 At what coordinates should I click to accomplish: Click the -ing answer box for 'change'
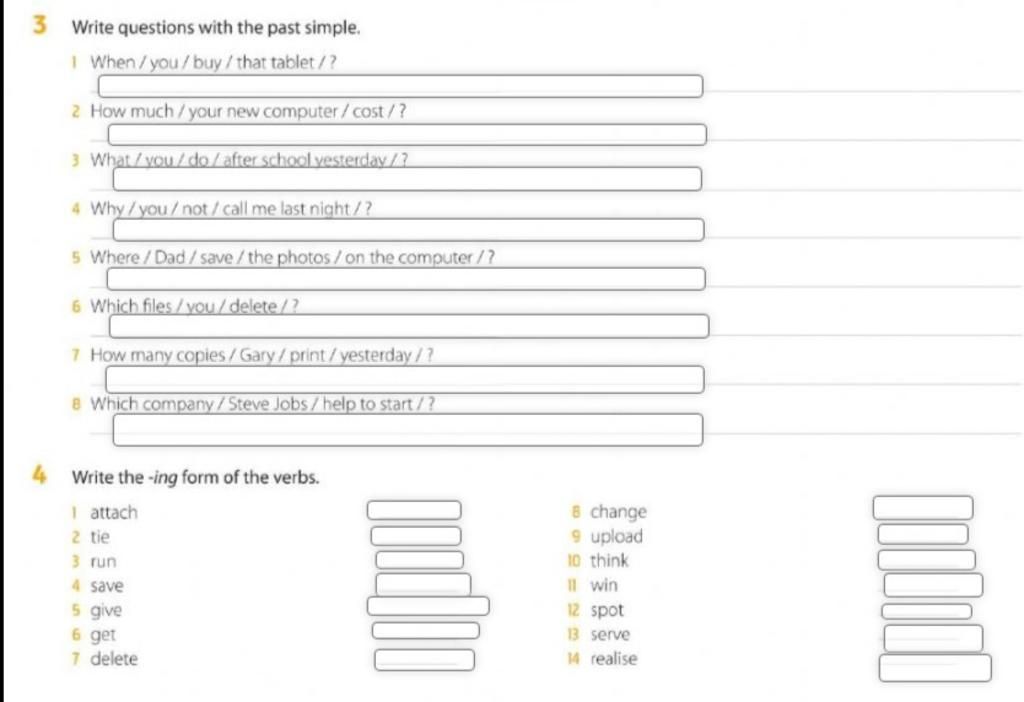923,508
